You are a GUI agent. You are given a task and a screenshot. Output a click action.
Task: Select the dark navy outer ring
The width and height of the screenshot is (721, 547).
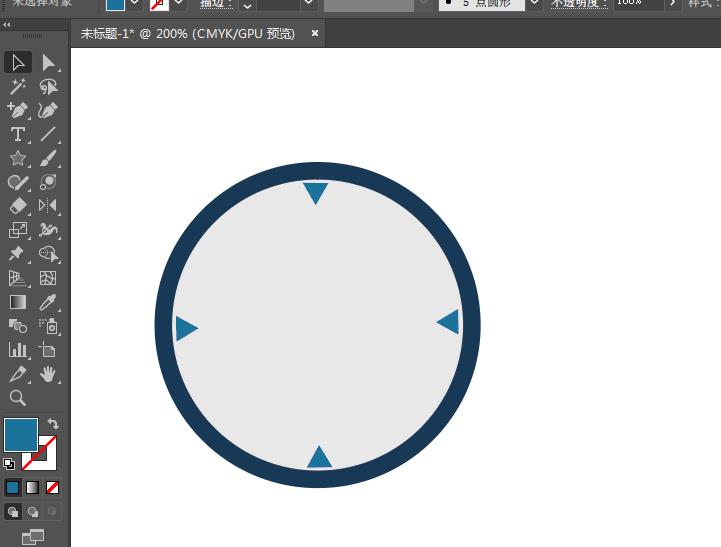(317, 171)
